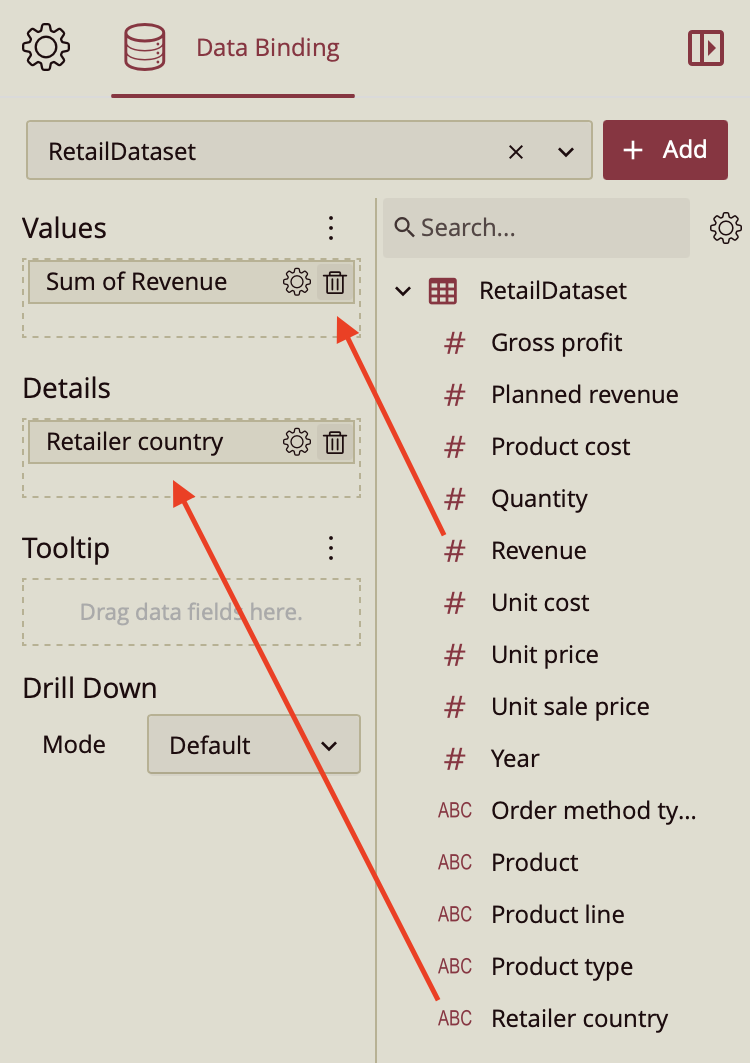Select the Product line field
The height and width of the screenshot is (1063, 750).
(557, 915)
